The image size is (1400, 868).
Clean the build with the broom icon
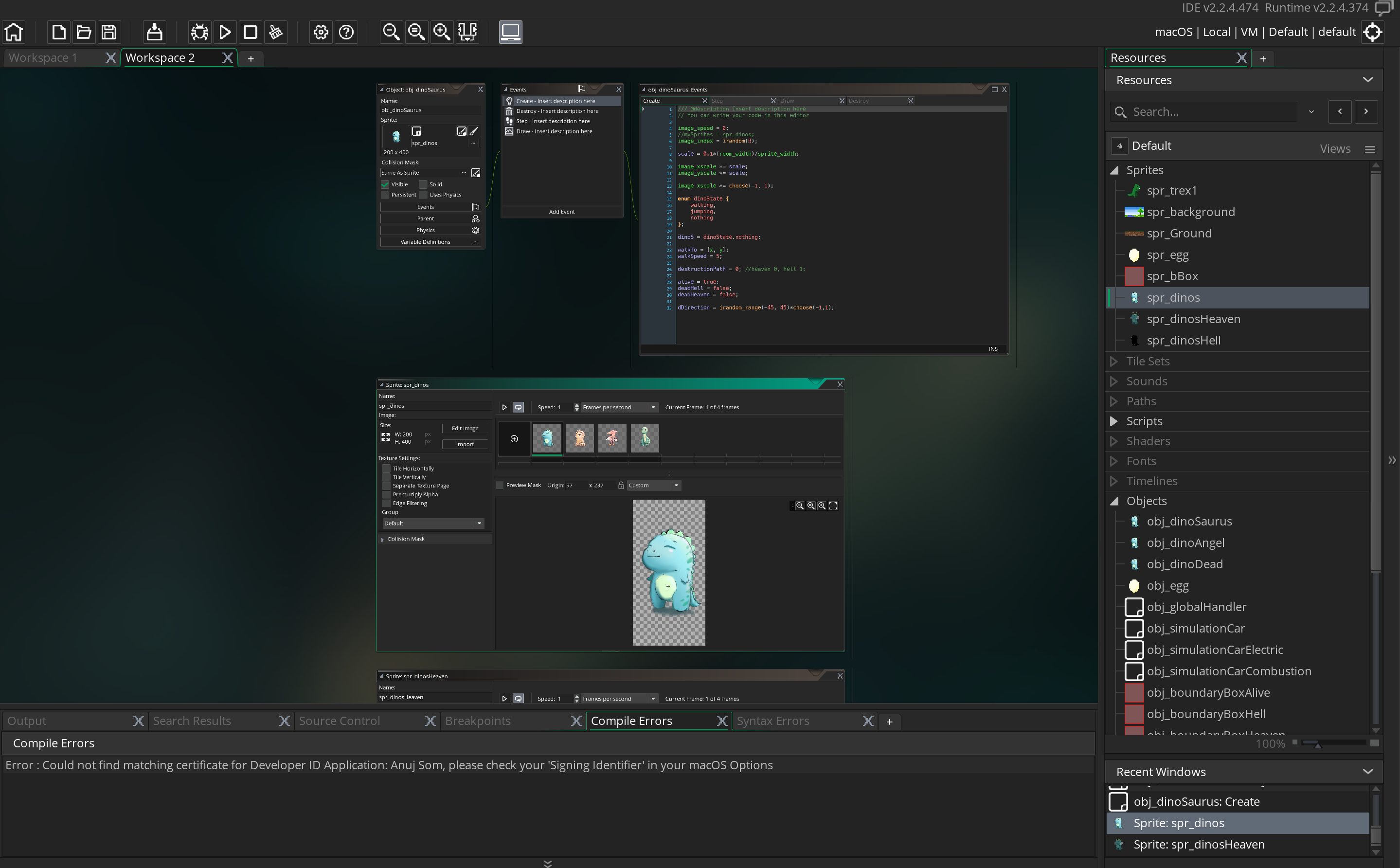tap(275, 32)
